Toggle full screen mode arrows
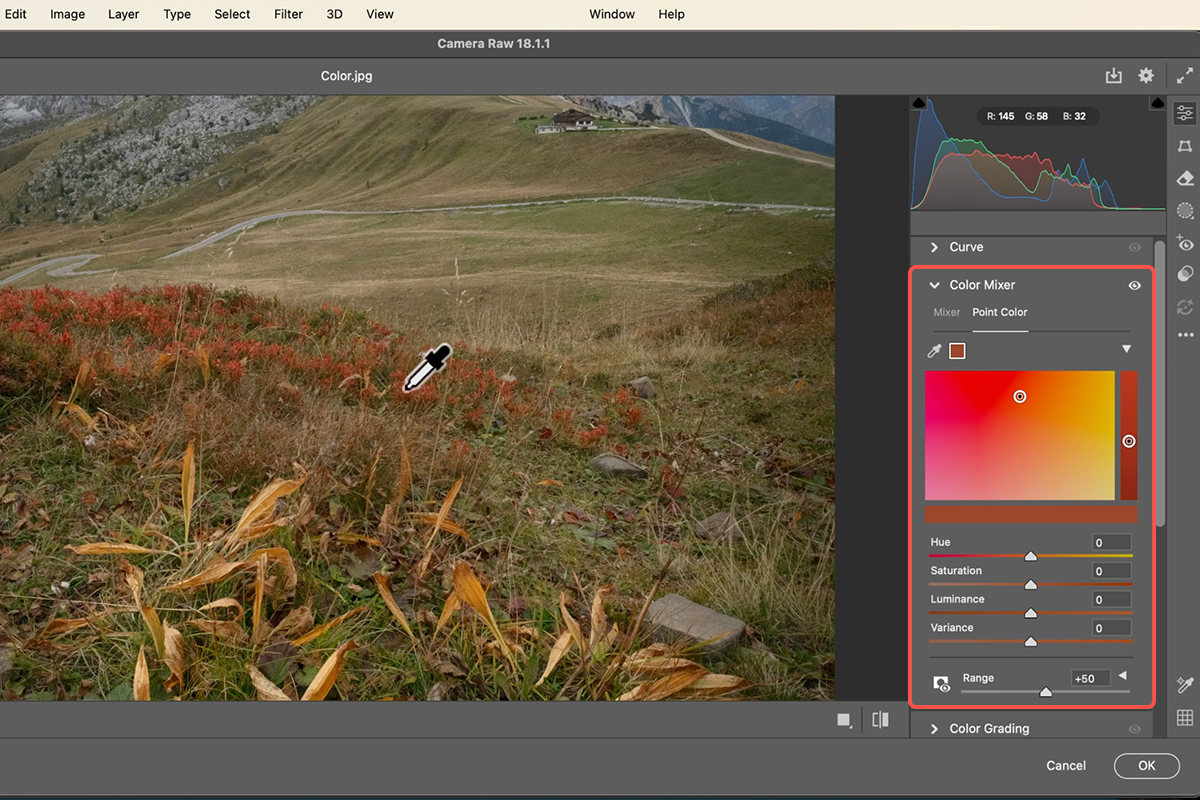 [x=1185, y=76]
